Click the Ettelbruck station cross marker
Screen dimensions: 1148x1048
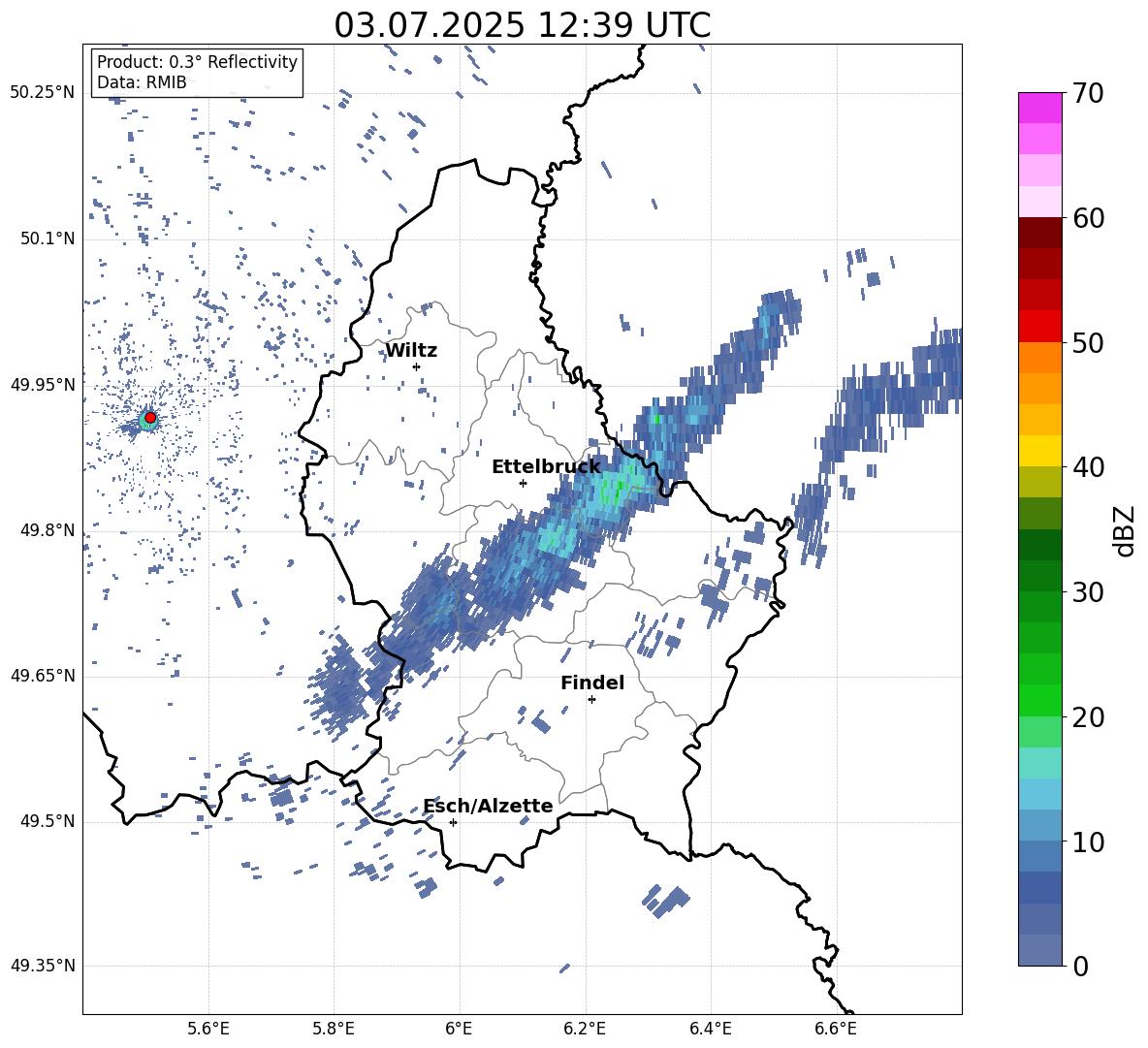[523, 483]
